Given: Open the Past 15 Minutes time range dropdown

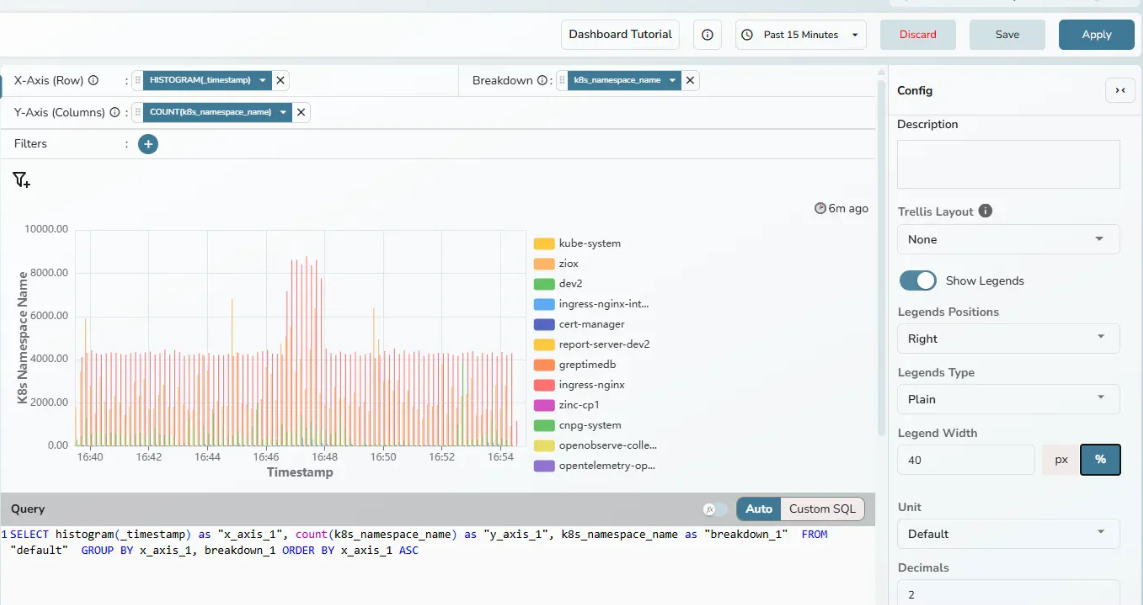Looking at the screenshot, I should coord(801,35).
